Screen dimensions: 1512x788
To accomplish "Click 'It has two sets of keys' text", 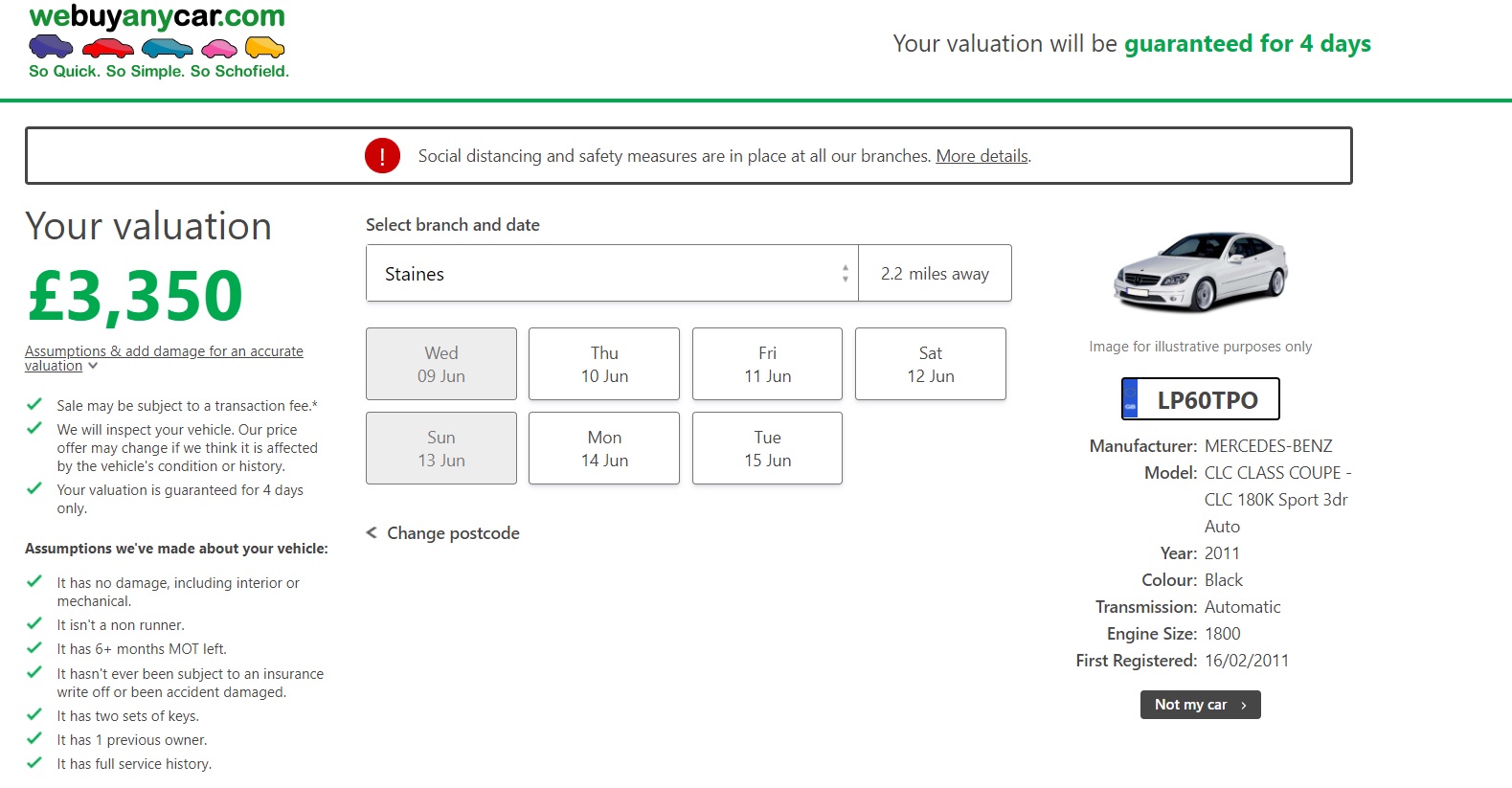I will coord(127,716).
